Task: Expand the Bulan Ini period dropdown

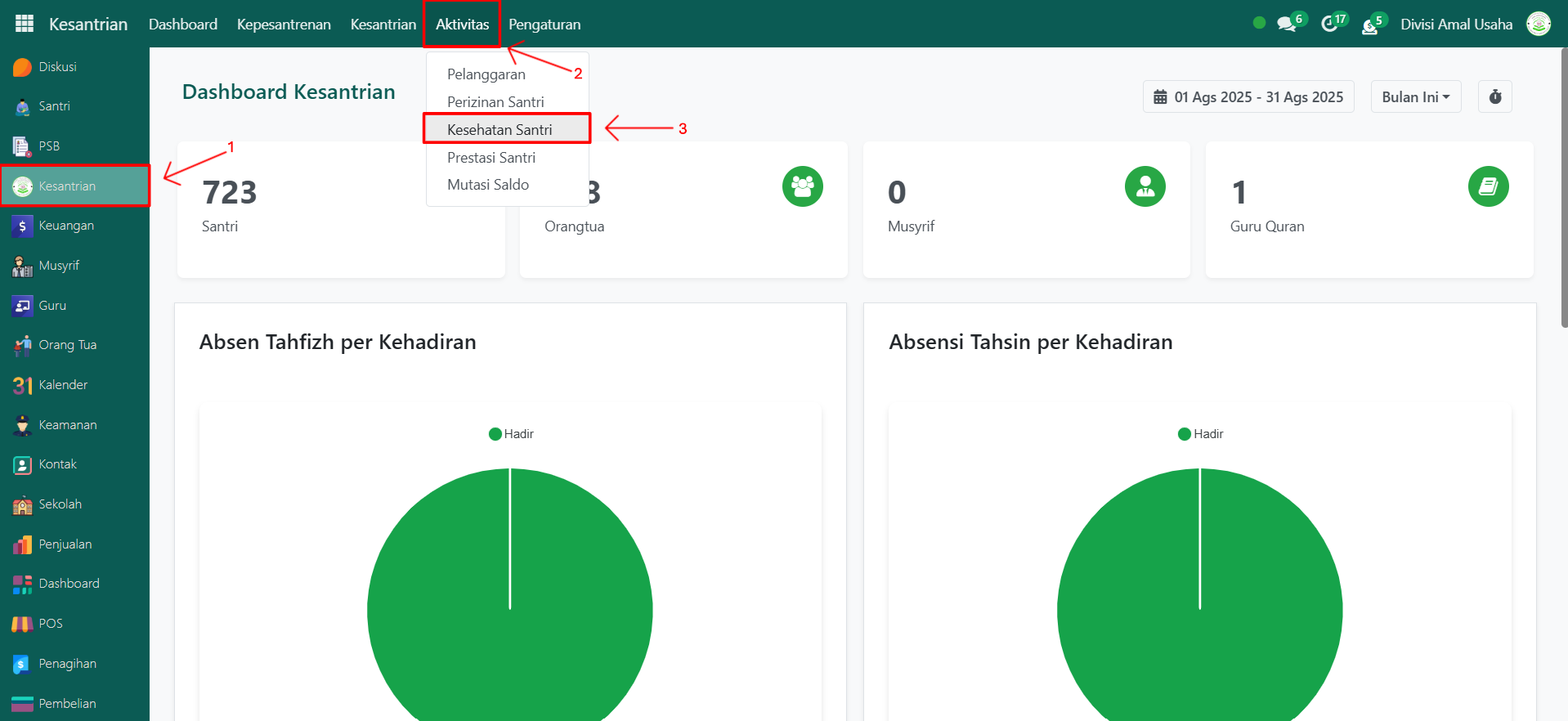Action: point(1415,96)
